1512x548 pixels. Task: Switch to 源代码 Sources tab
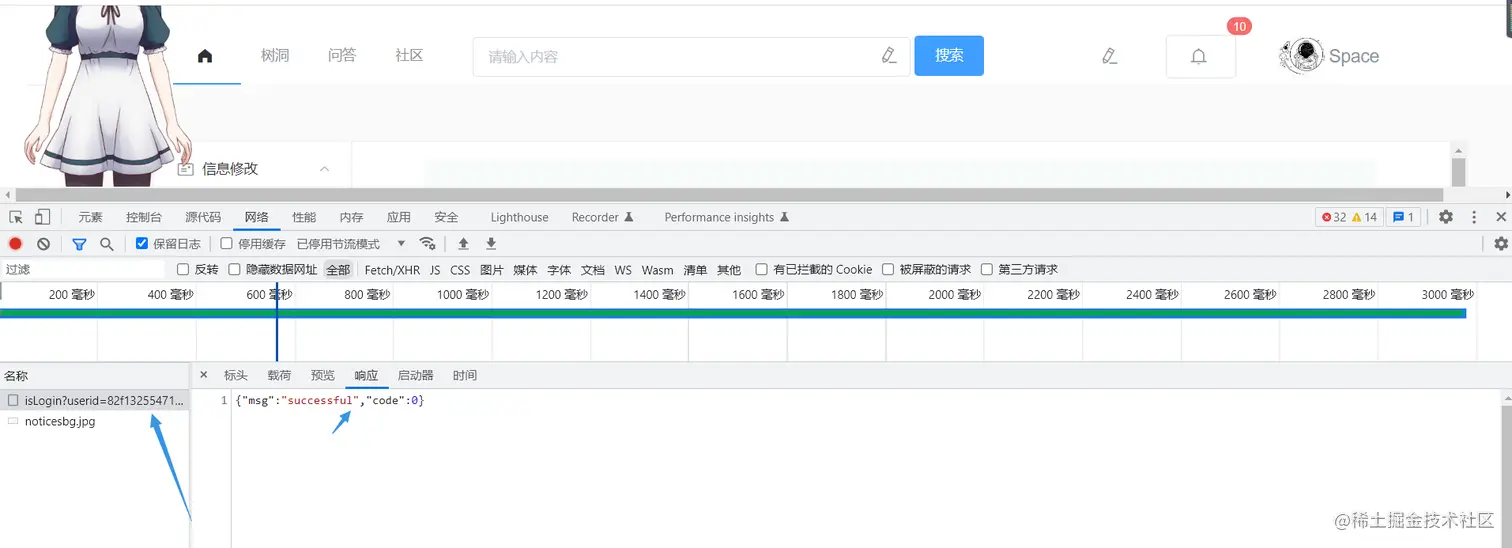[203, 217]
